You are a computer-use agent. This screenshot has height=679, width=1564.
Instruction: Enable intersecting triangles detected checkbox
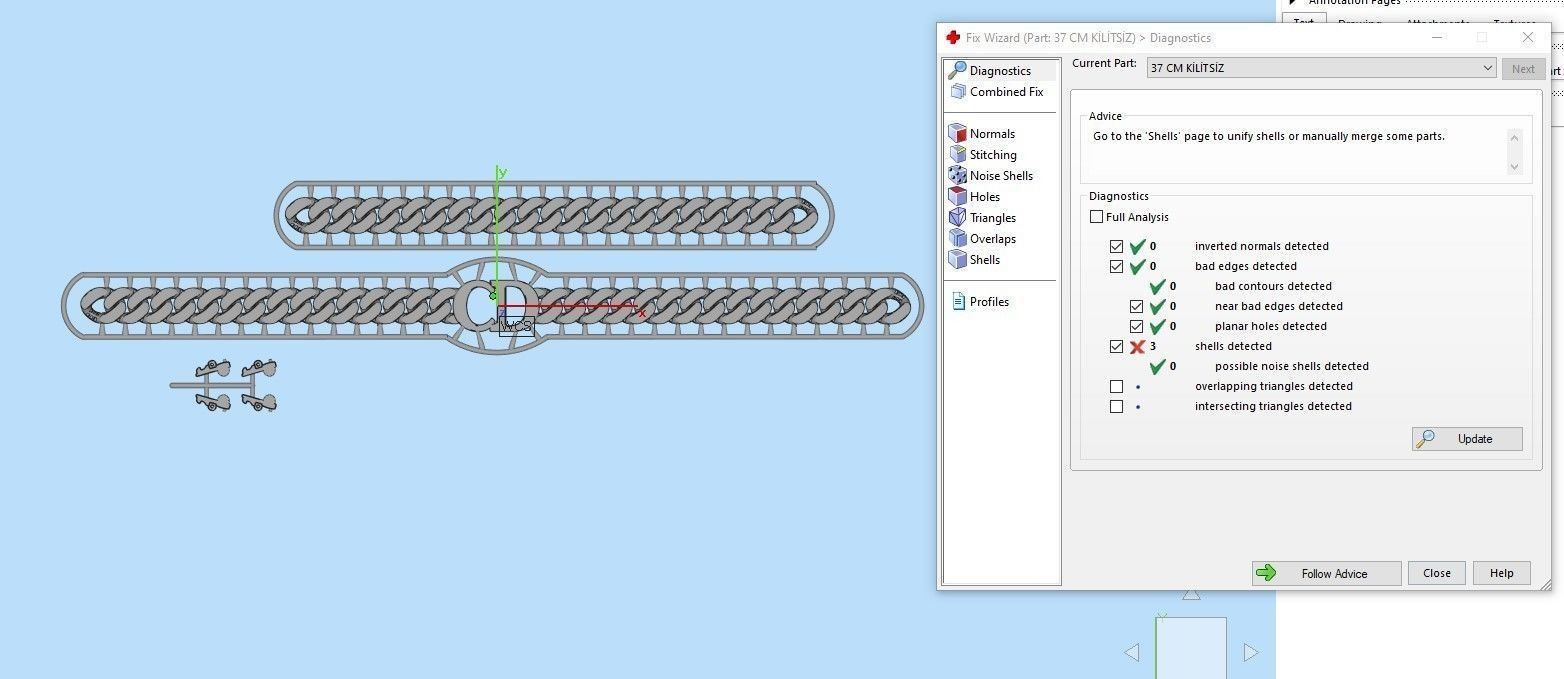point(1116,406)
